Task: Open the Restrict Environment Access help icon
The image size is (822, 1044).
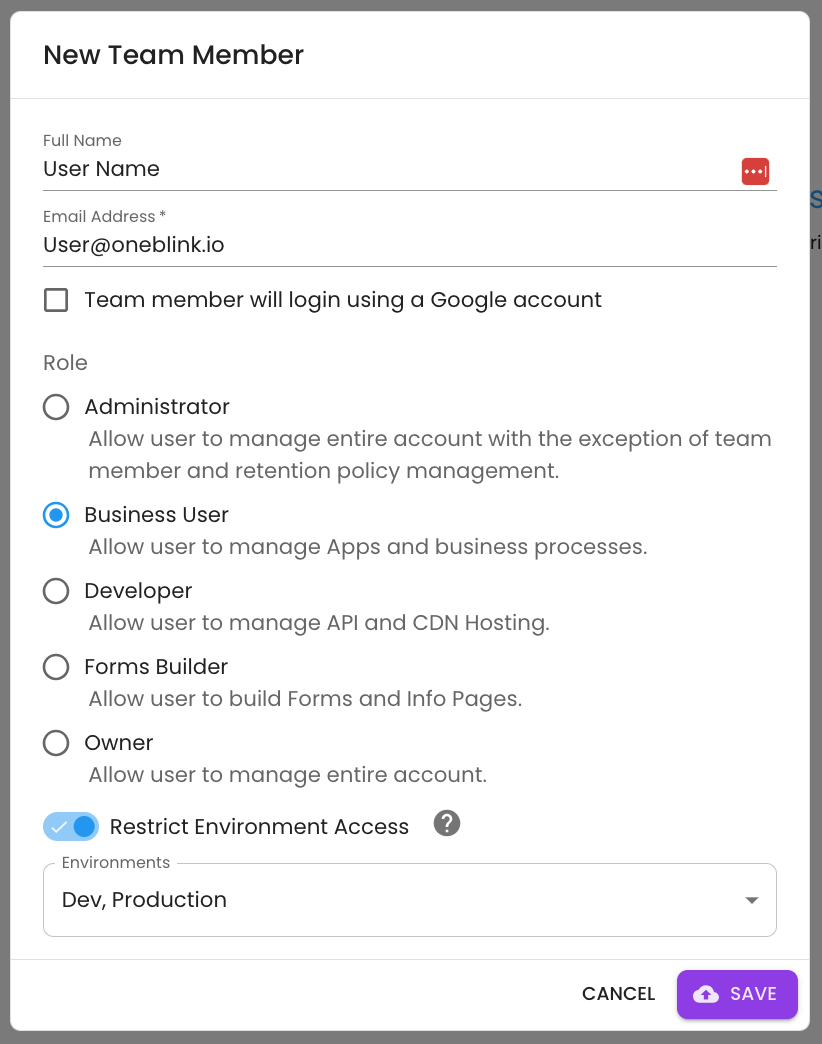Action: click(x=447, y=824)
